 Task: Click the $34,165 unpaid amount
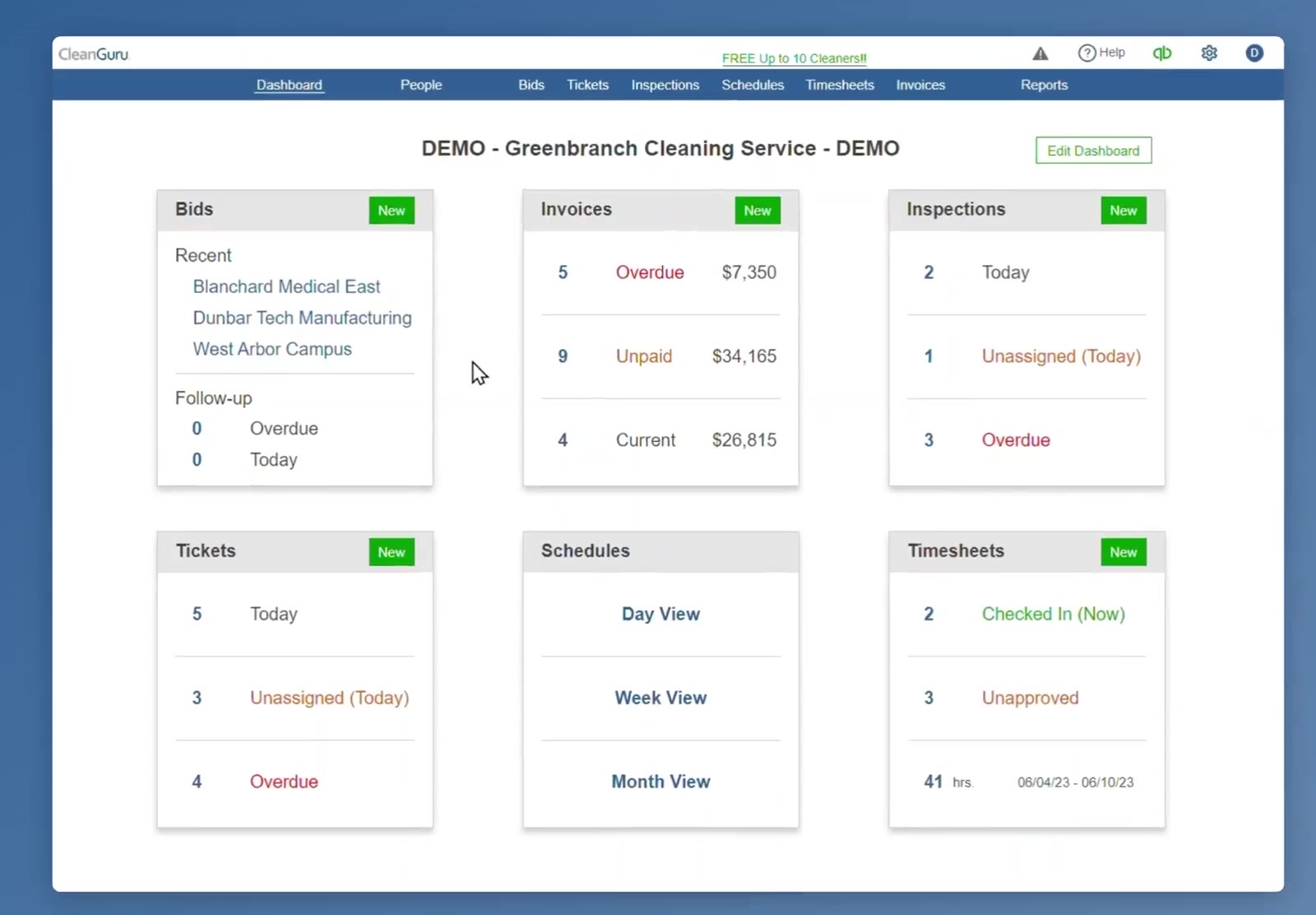click(x=744, y=356)
